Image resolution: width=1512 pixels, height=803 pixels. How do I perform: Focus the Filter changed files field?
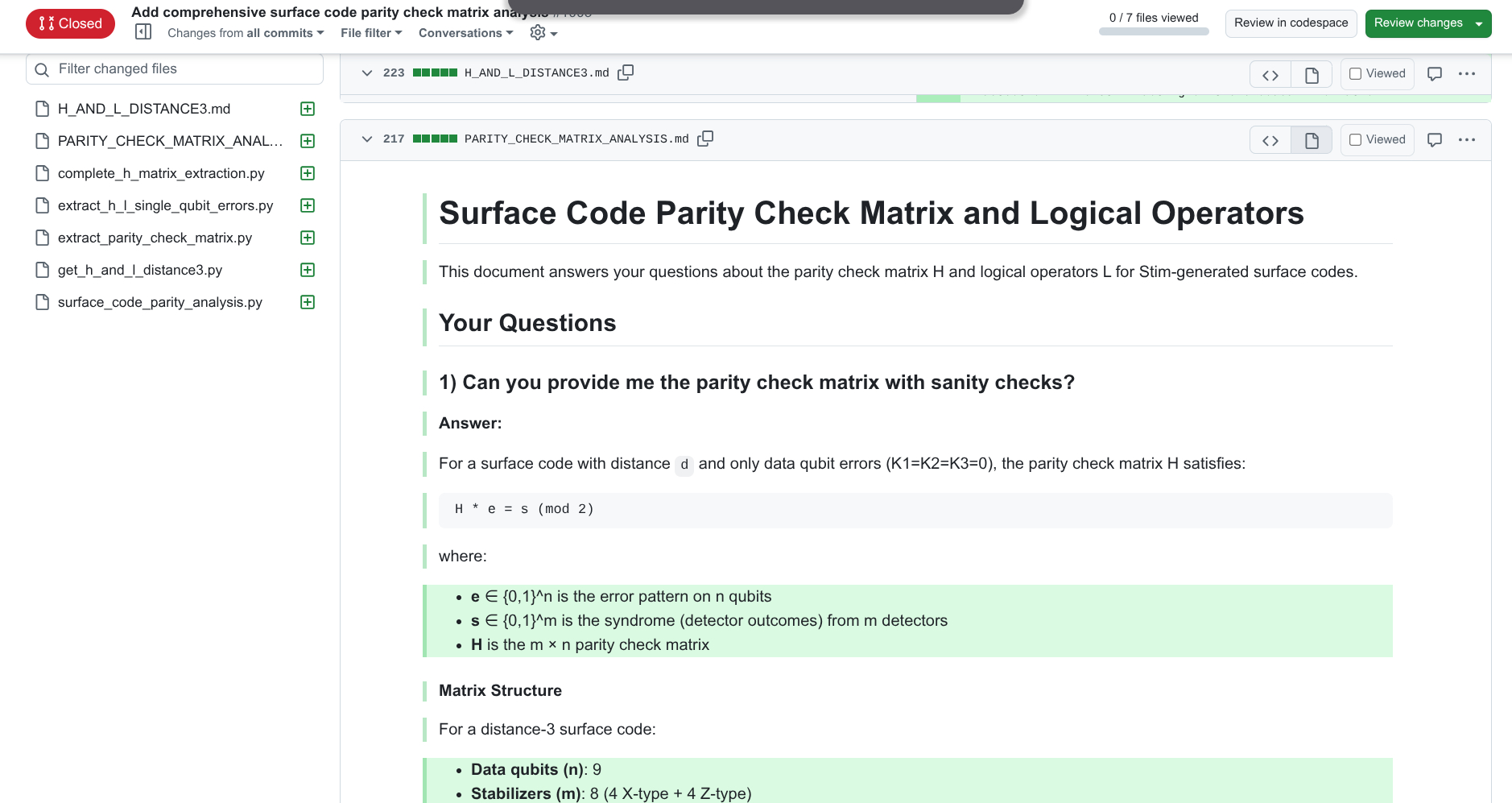(x=185, y=69)
